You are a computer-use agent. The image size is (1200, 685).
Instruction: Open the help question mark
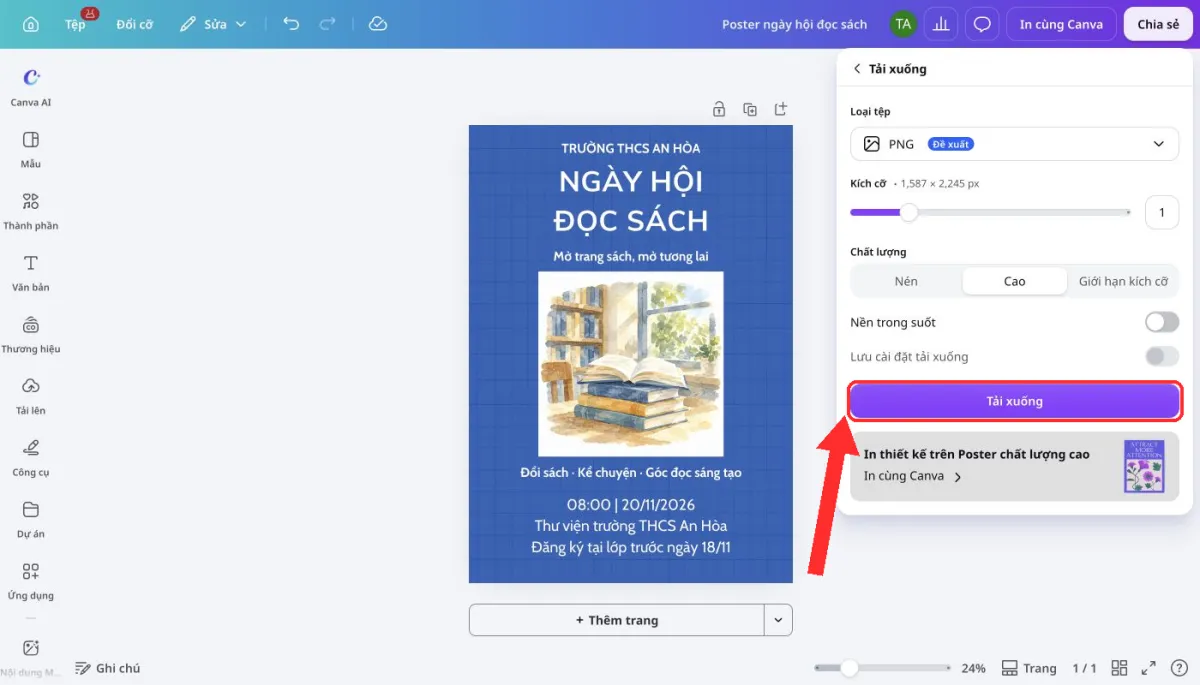(x=1179, y=668)
